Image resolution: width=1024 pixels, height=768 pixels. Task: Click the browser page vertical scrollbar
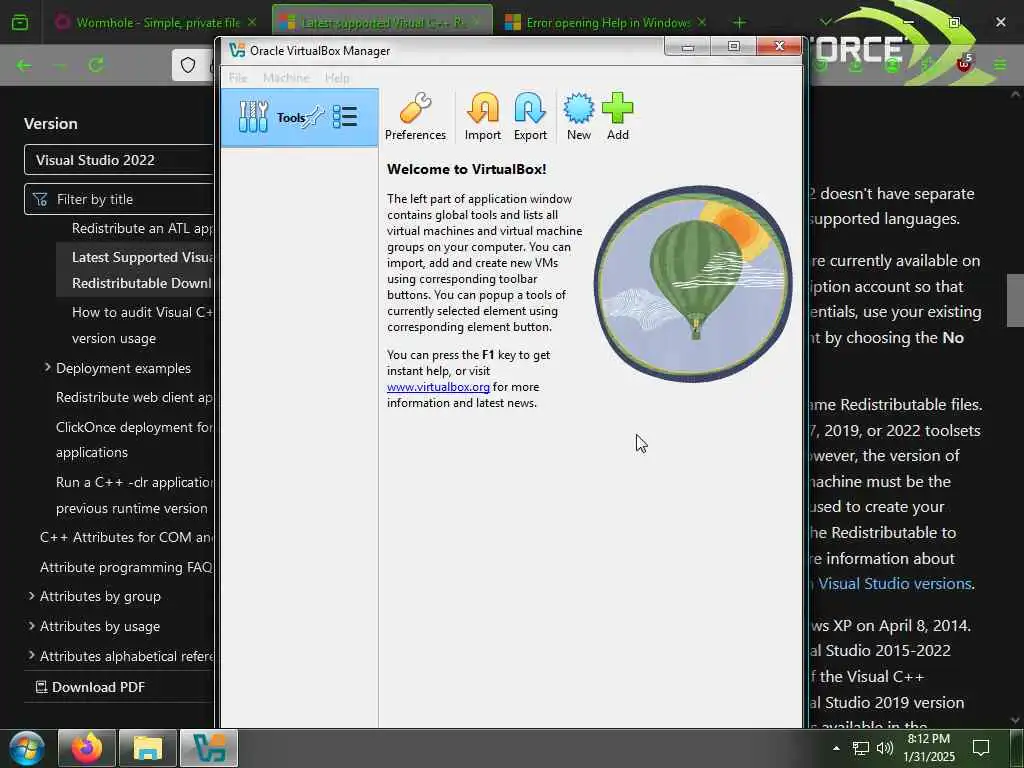(1015, 300)
